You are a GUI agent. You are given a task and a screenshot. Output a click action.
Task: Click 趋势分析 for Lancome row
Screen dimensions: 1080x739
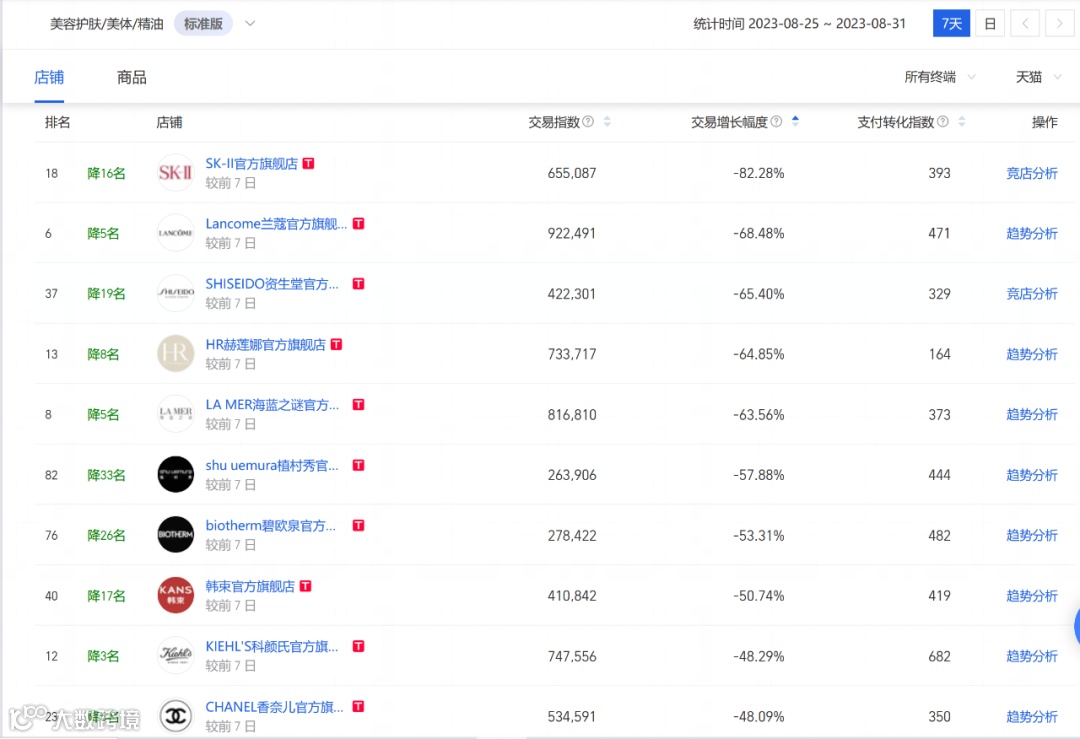pos(1031,233)
